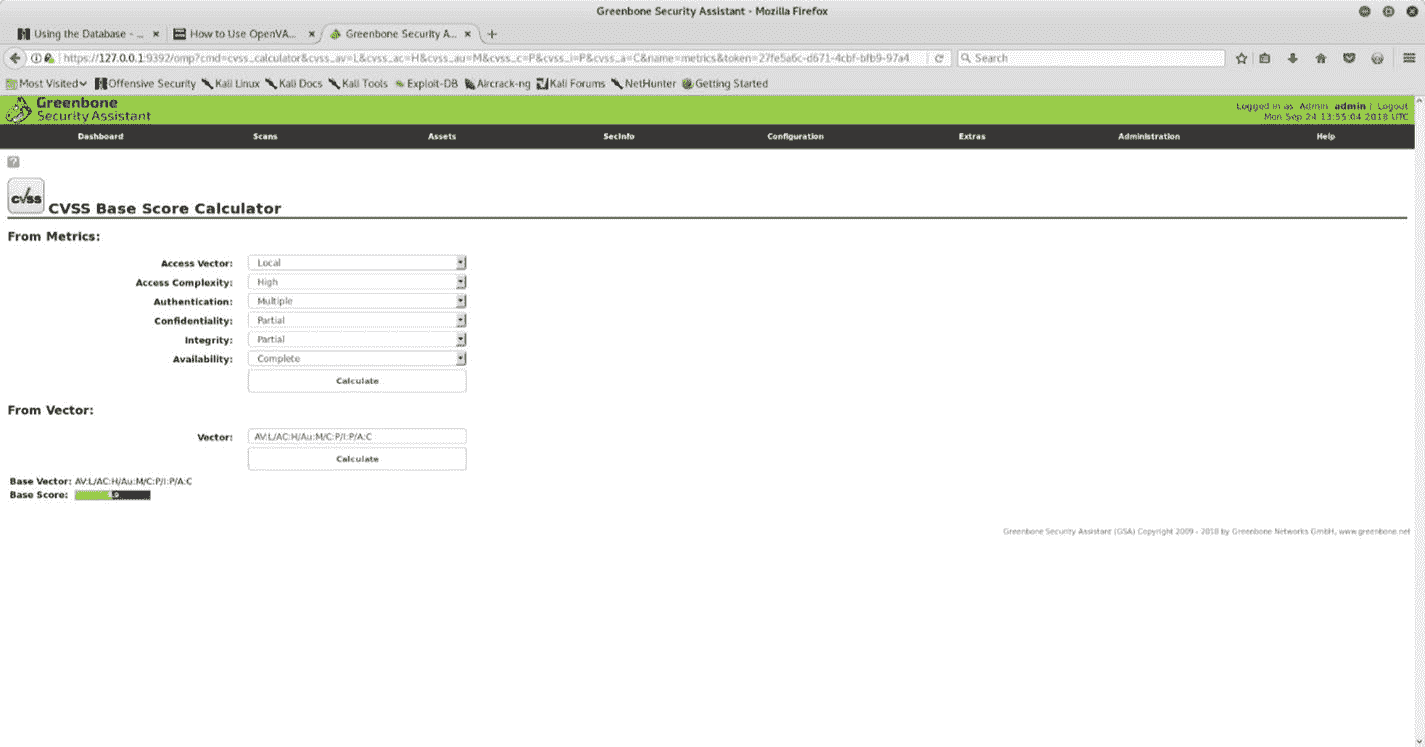The image size is (1425, 747).
Task: Go back with the browser back arrow
Action: pyautogui.click(x=15, y=58)
